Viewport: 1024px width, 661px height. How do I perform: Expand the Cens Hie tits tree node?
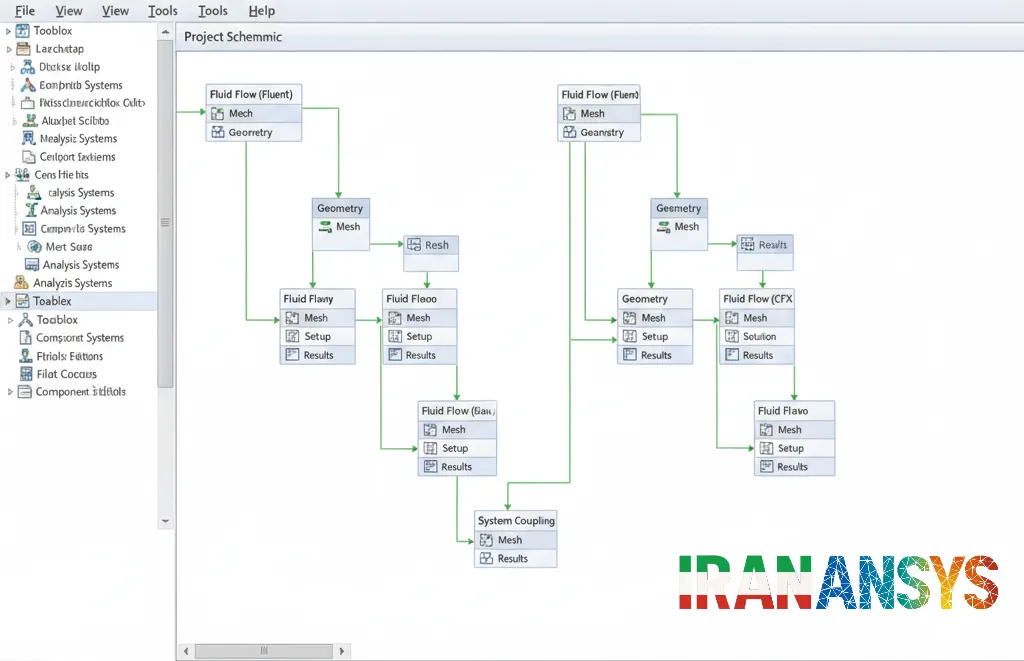pos(8,175)
